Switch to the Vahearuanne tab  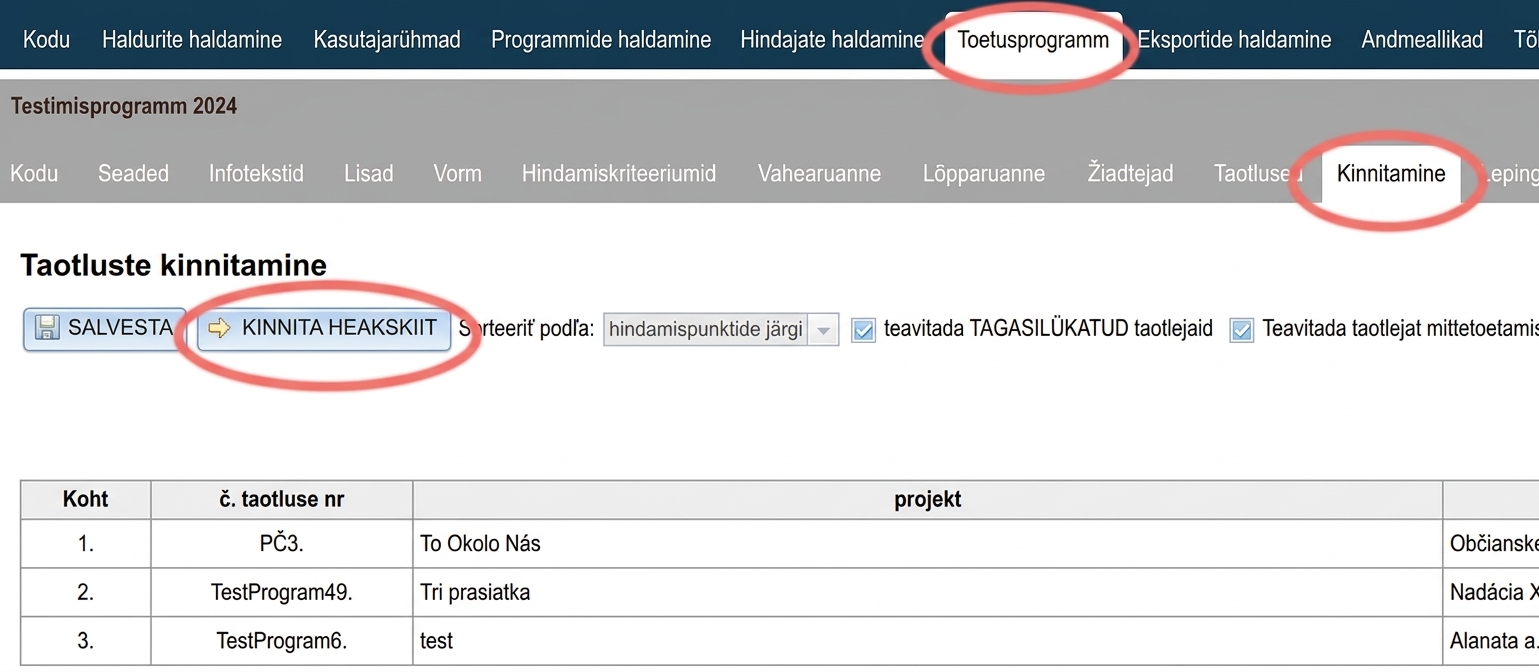click(x=819, y=174)
